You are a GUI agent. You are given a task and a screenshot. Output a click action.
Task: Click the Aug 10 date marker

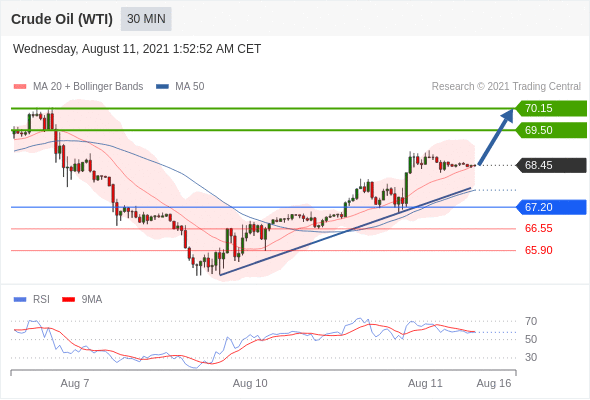tap(250, 383)
